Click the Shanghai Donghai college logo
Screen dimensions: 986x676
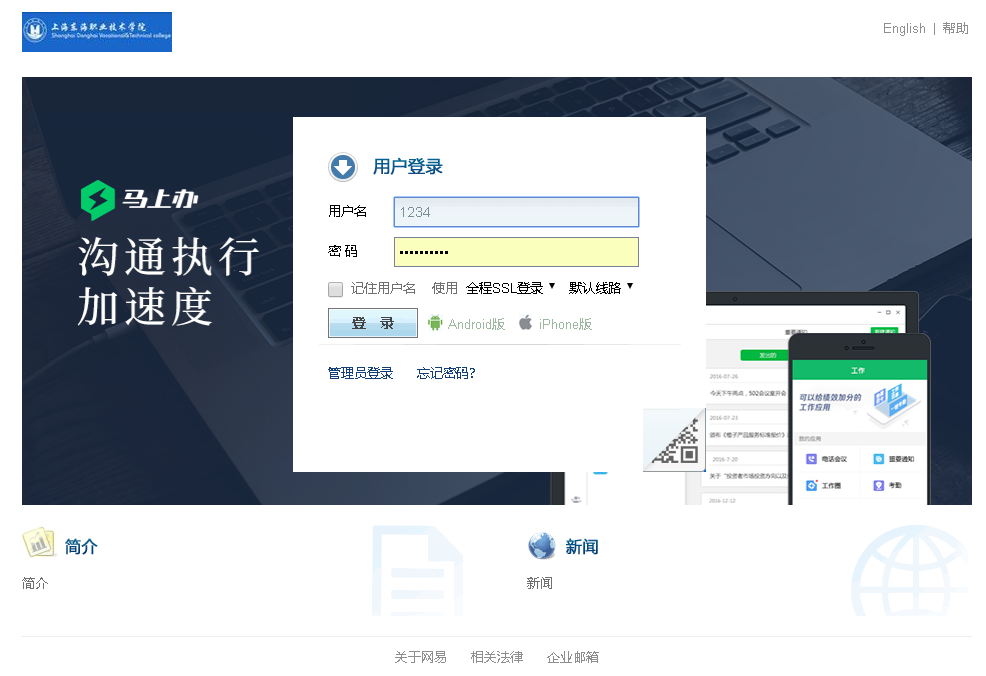click(97, 32)
